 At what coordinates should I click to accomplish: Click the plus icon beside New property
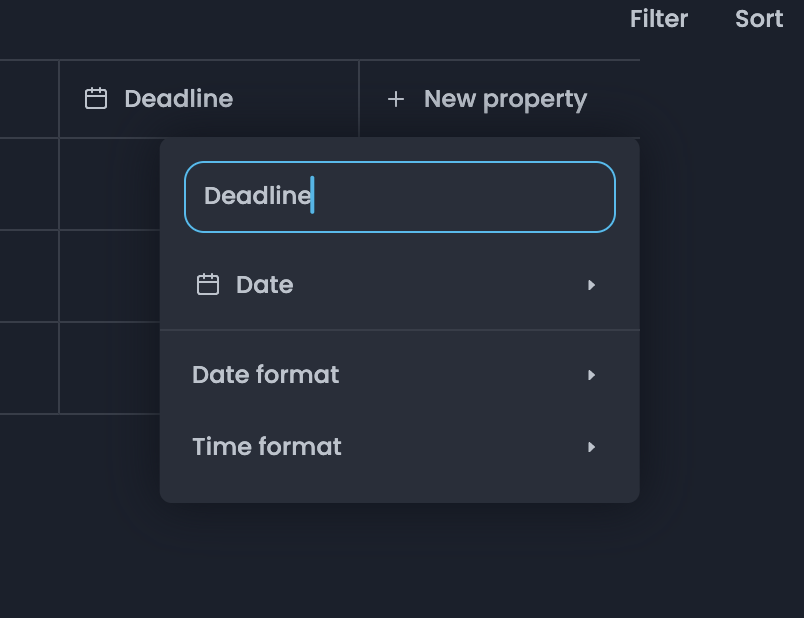(x=396, y=99)
